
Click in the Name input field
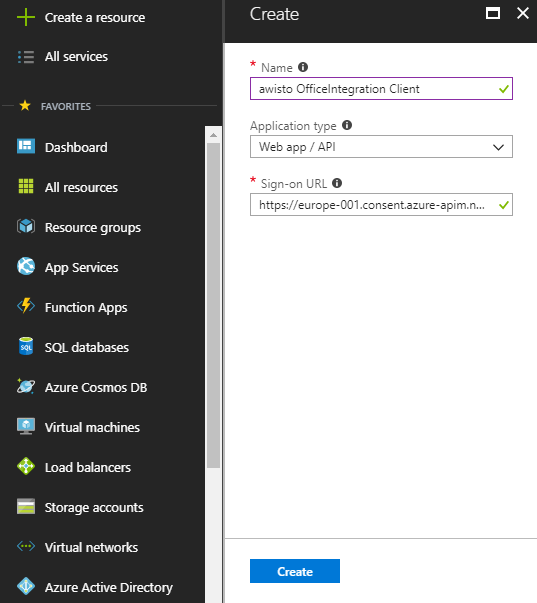tap(381, 89)
